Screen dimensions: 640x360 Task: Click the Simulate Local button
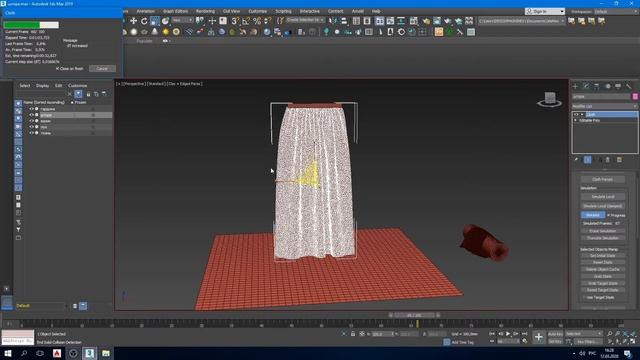(602, 197)
